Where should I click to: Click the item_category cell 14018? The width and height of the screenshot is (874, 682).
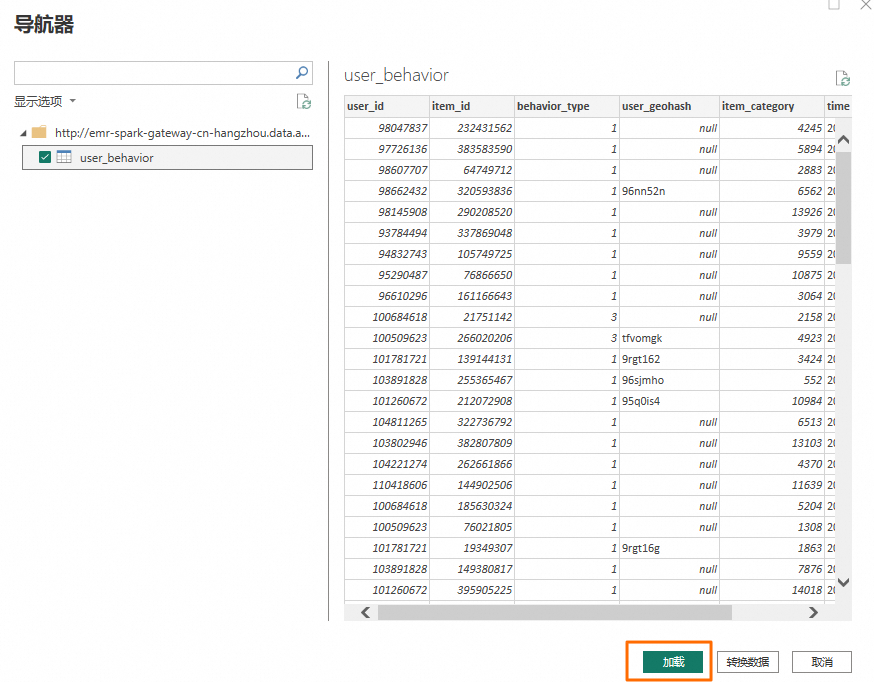click(x=772, y=590)
